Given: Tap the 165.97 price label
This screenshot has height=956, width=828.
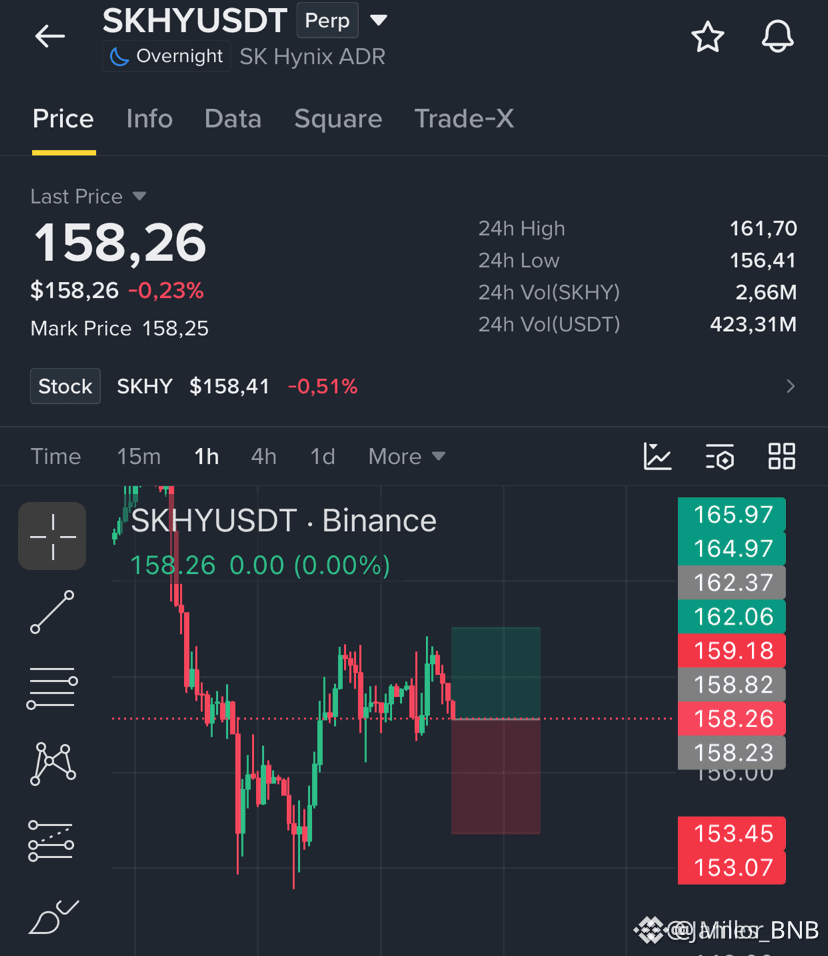Looking at the screenshot, I should tap(732, 515).
